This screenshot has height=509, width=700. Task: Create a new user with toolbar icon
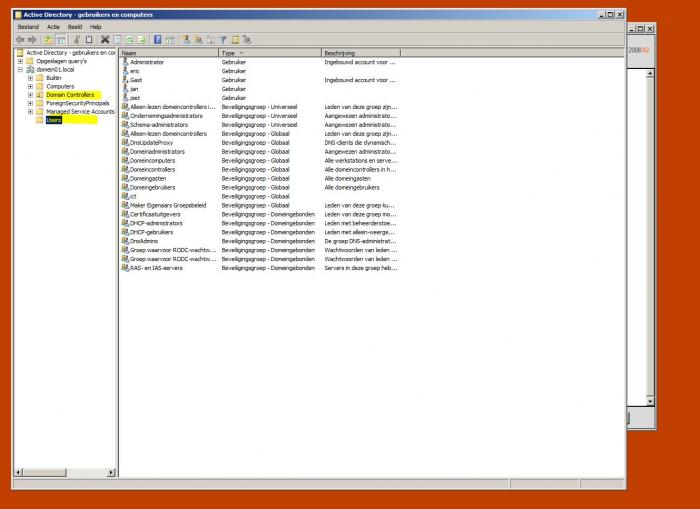[187, 40]
